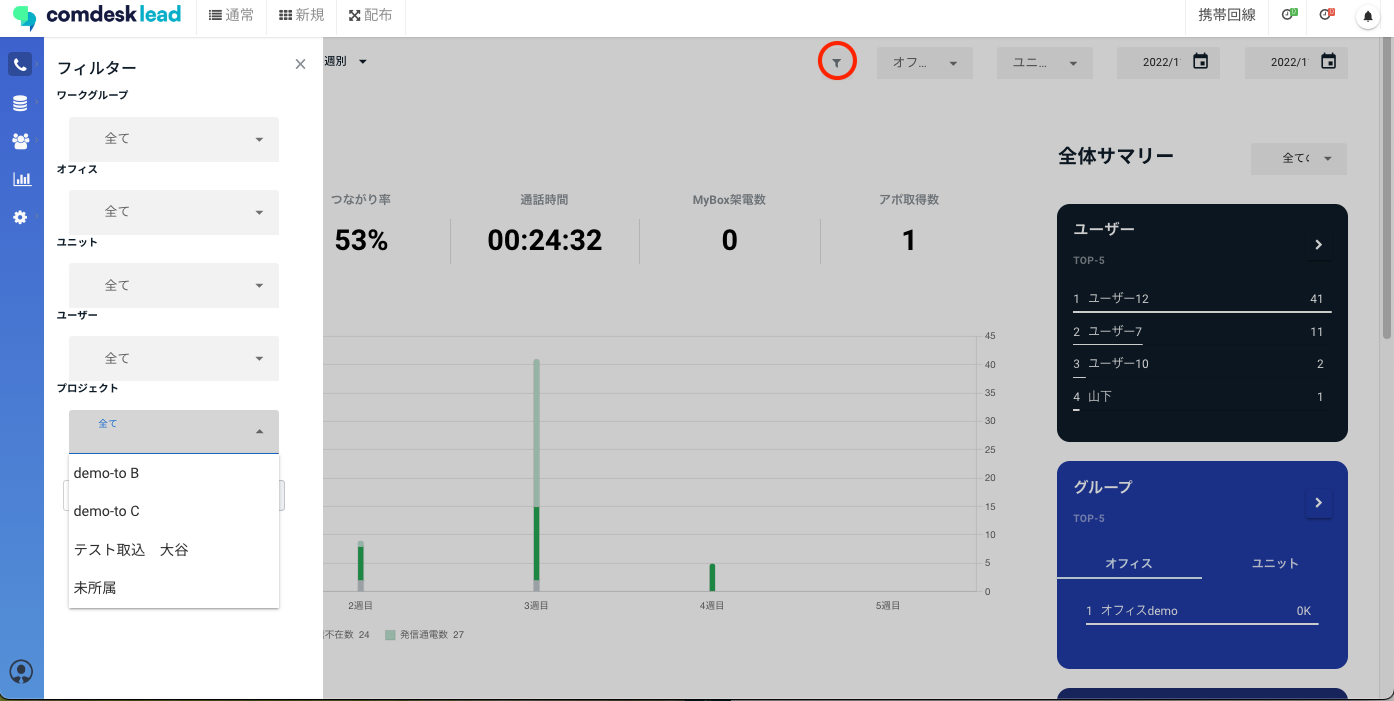The image size is (1394, 701).
Task: Close the フィルター panel
Action: [x=300, y=64]
